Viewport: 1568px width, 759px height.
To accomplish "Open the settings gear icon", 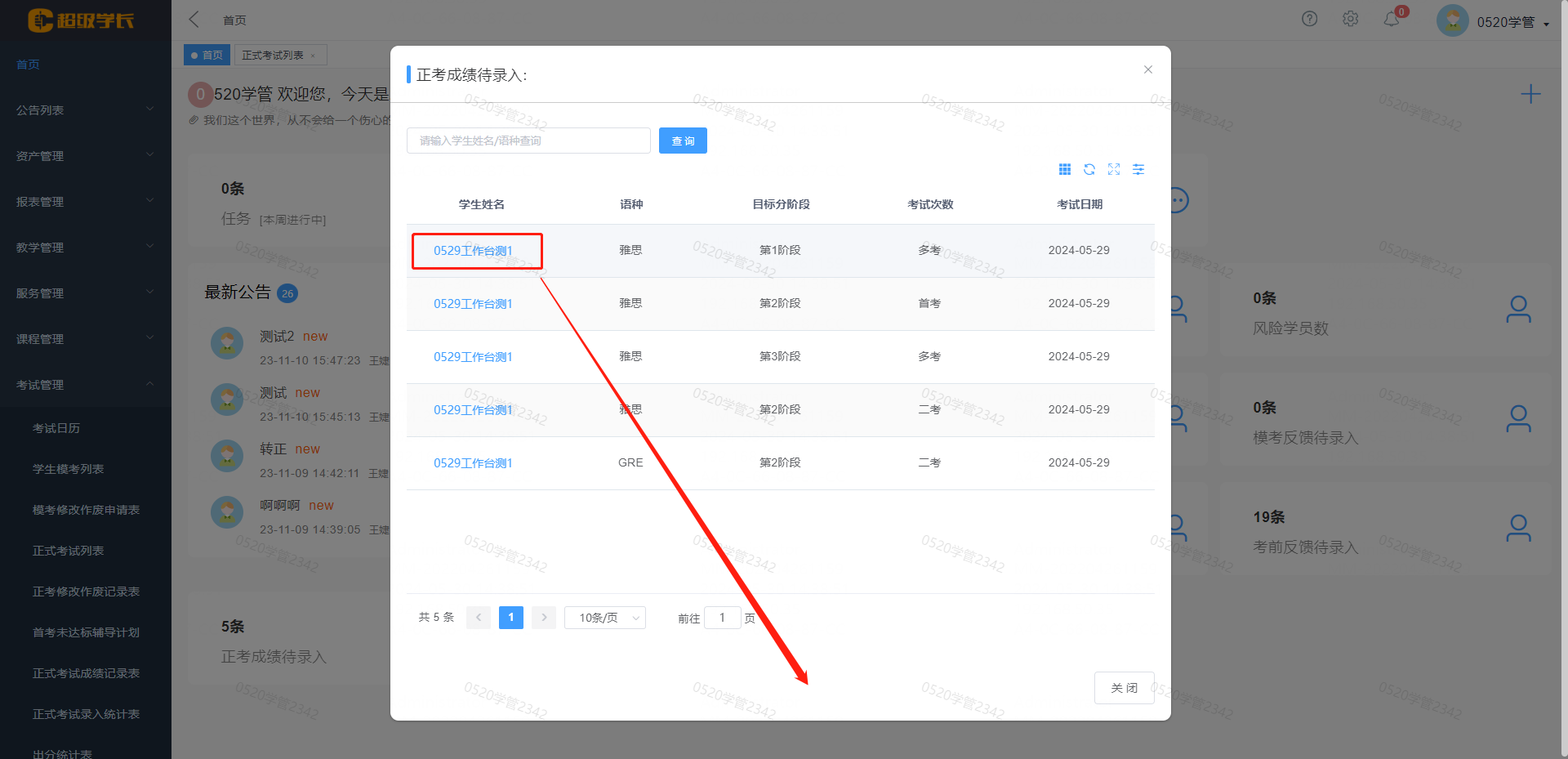I will click(x=1350, y=19).
